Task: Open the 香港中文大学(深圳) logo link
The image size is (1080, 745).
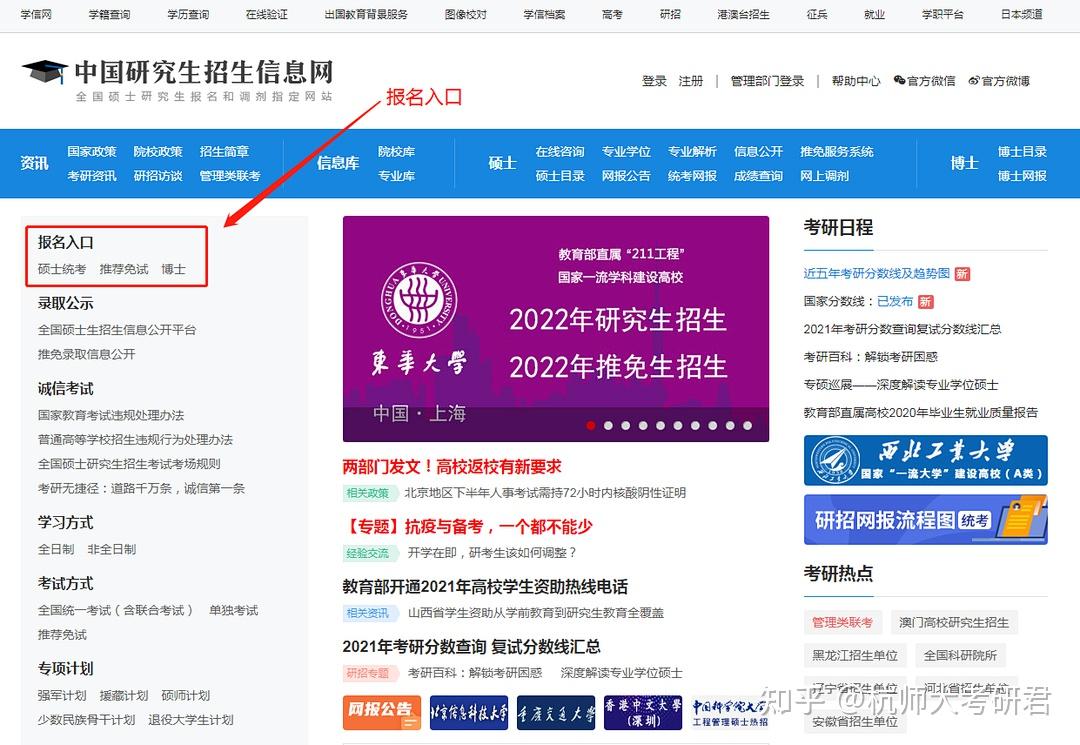Action: coord(643,712)
